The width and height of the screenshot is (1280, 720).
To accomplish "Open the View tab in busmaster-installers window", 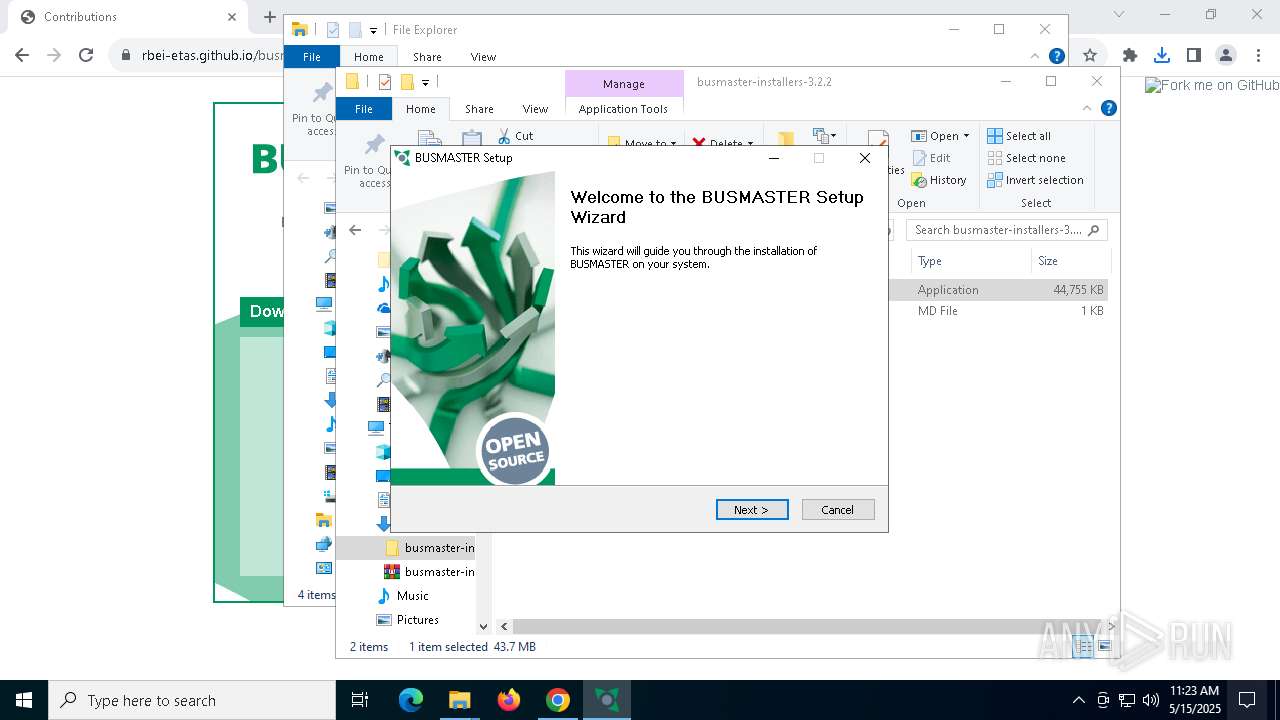I will (535, 109).
